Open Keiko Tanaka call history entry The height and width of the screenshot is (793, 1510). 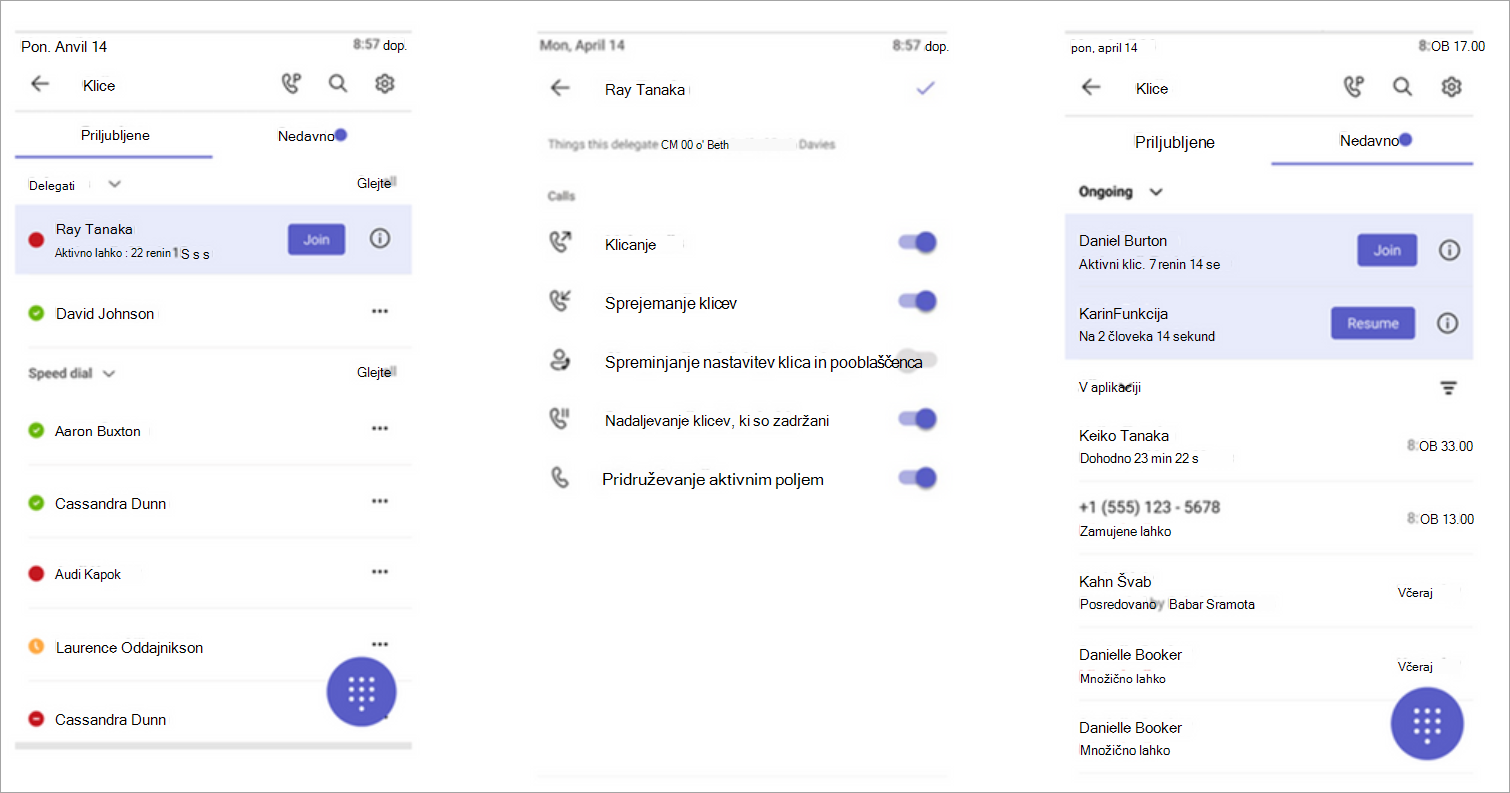(1269, 446)
